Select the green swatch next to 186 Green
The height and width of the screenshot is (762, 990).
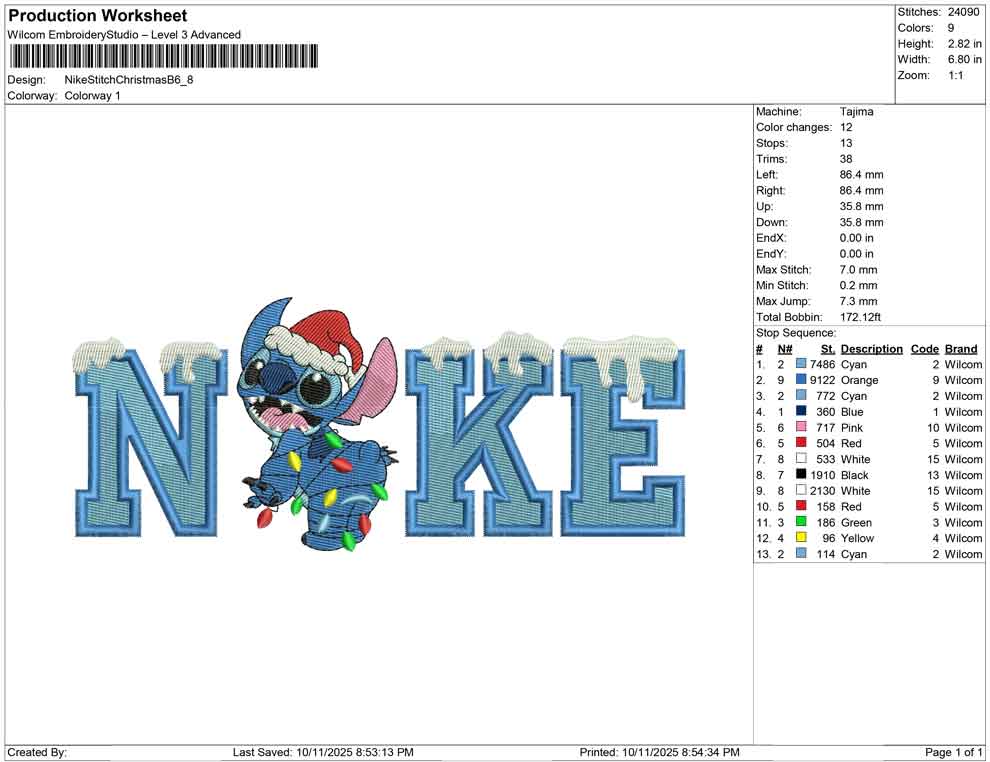pyautogui.click(x=801, y=521)
